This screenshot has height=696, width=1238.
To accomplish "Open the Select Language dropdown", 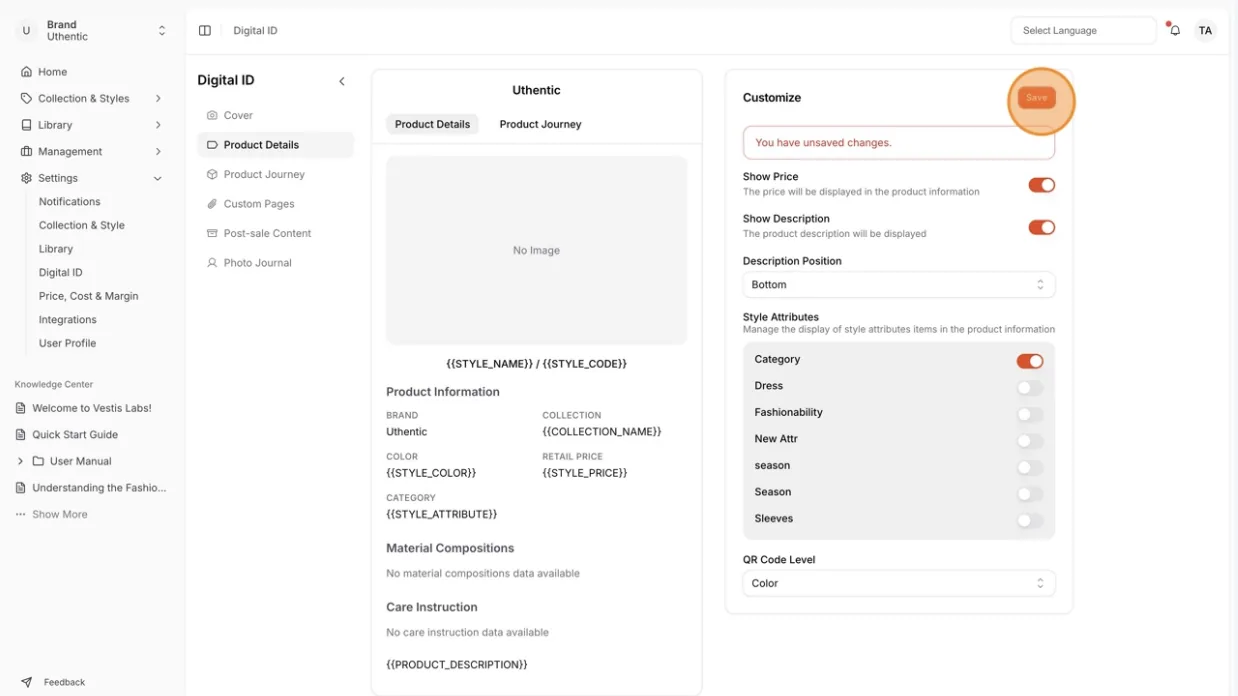I will tap(1083, 31).
